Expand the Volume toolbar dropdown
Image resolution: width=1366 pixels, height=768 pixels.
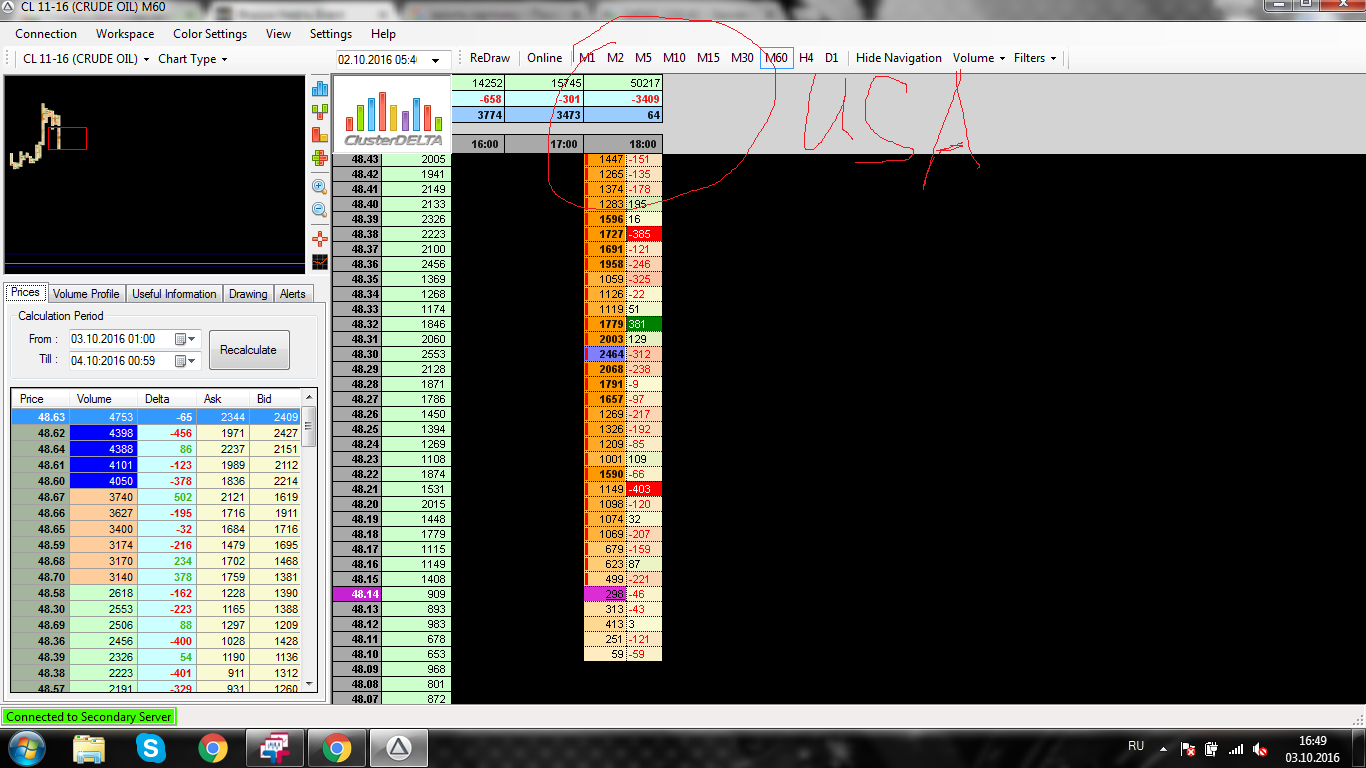coord(980,58)
